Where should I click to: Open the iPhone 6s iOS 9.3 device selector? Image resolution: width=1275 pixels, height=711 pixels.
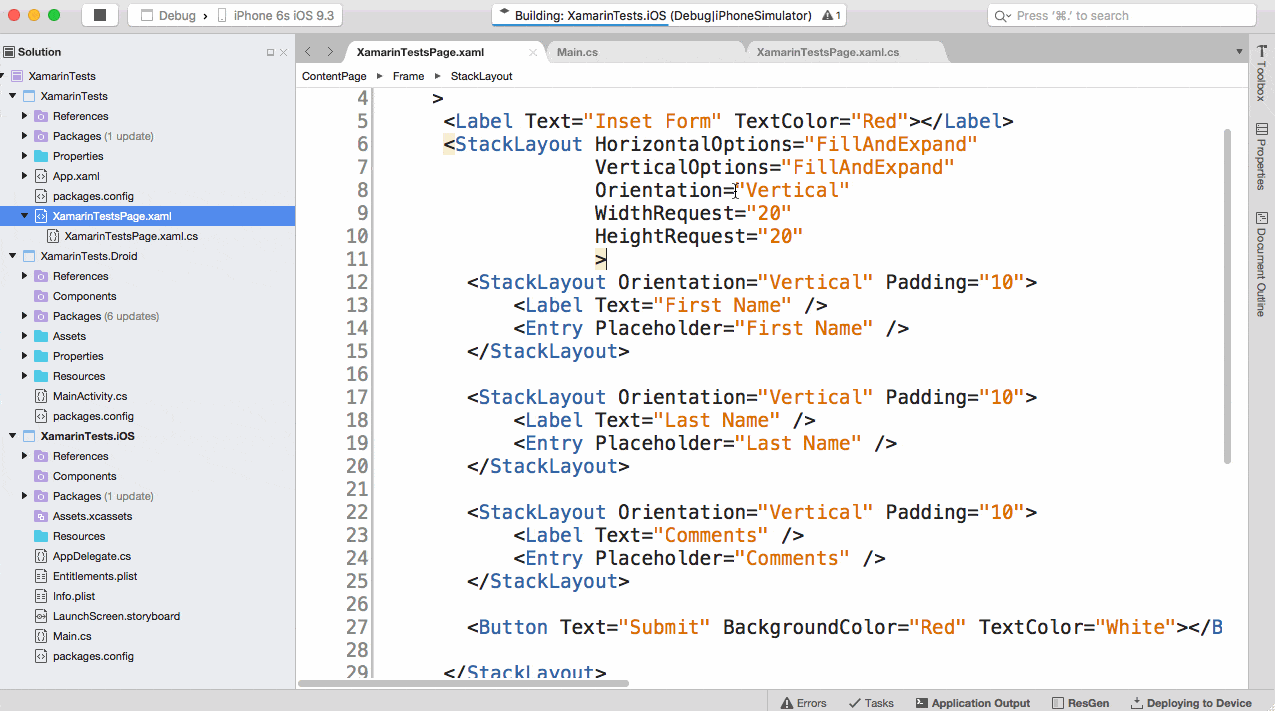[x=280, y=15]
